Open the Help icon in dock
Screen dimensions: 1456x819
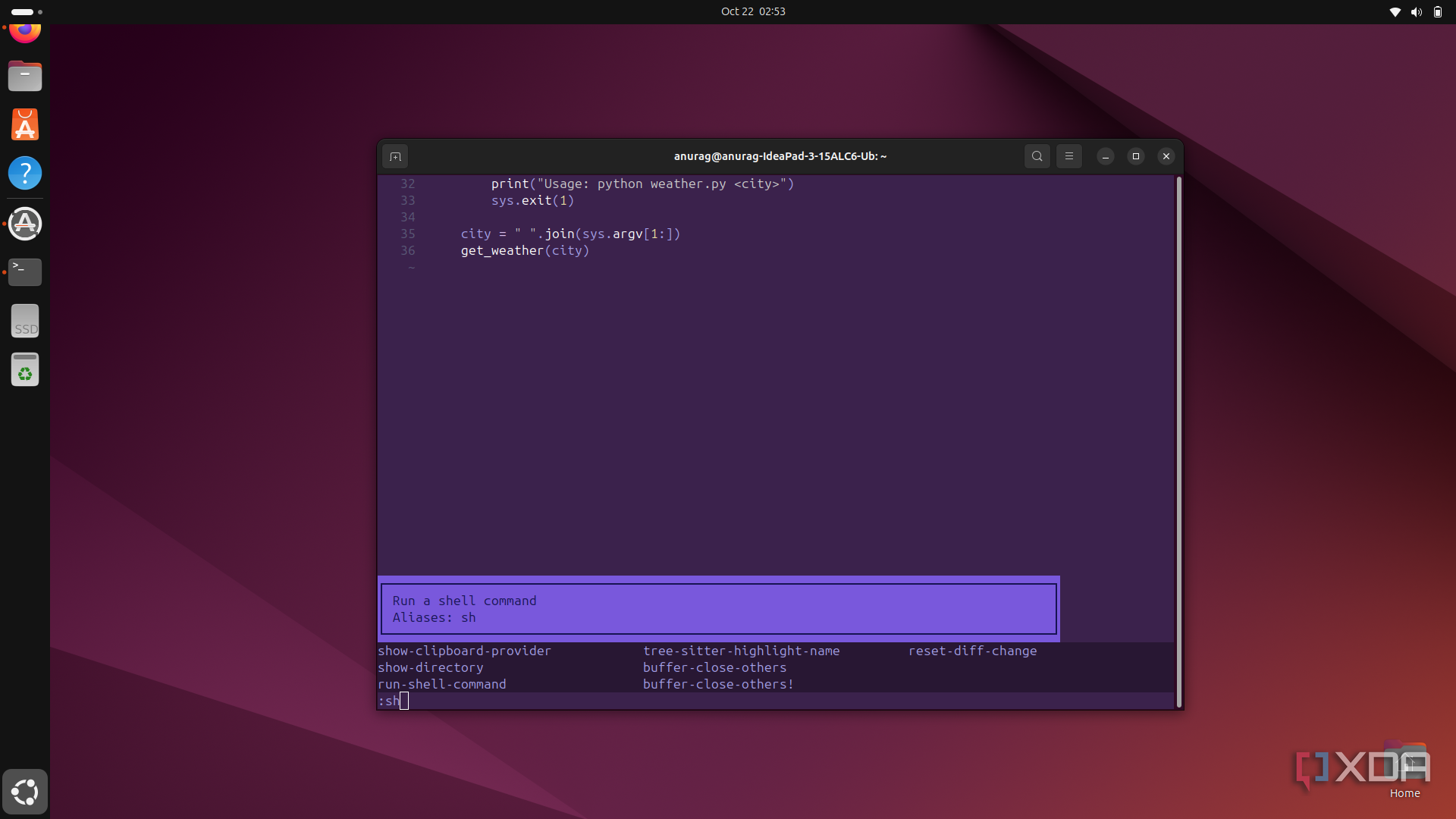[x=25, y=174]
